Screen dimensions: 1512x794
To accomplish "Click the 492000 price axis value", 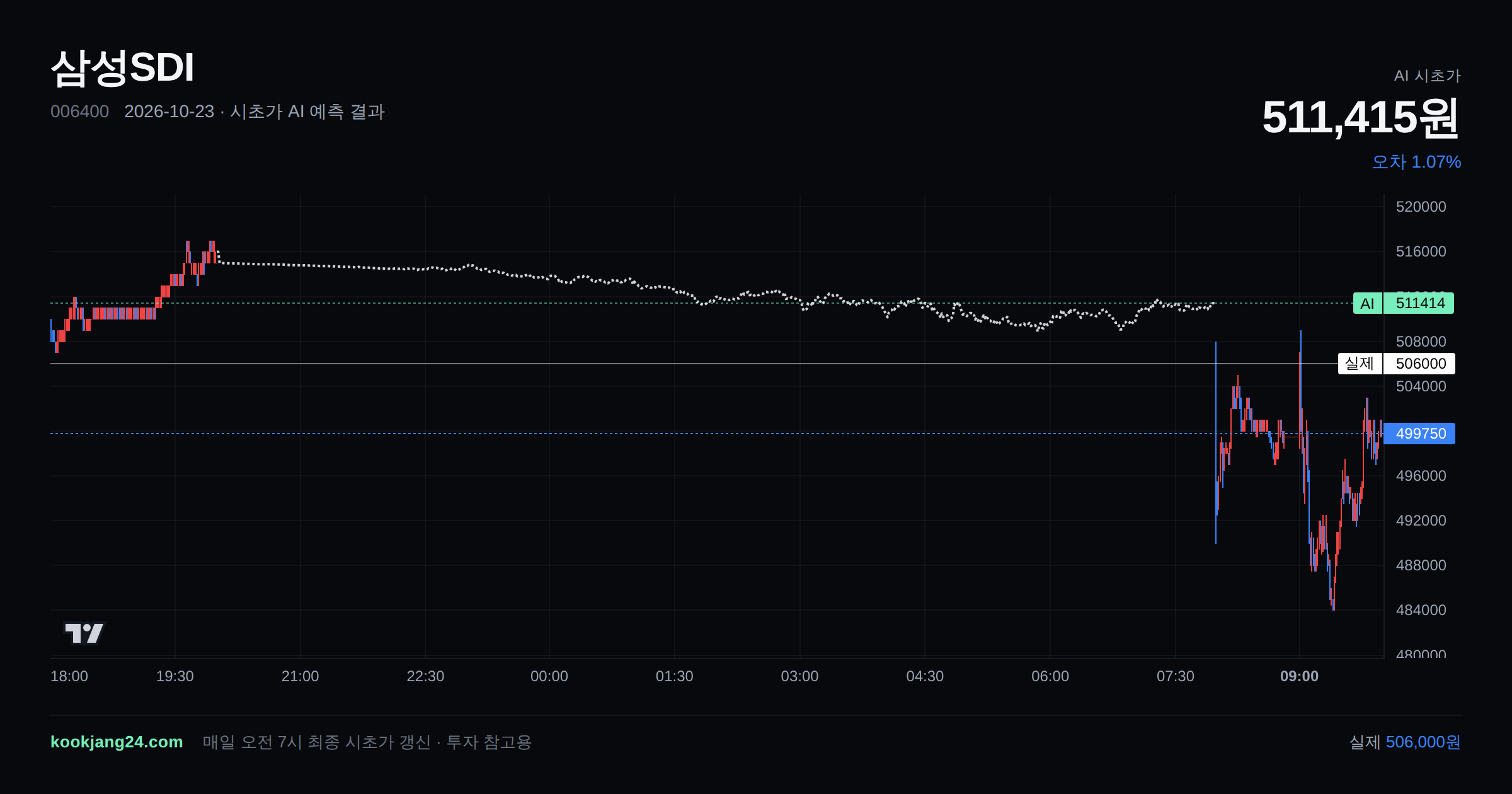I will tap(1421, 521).
